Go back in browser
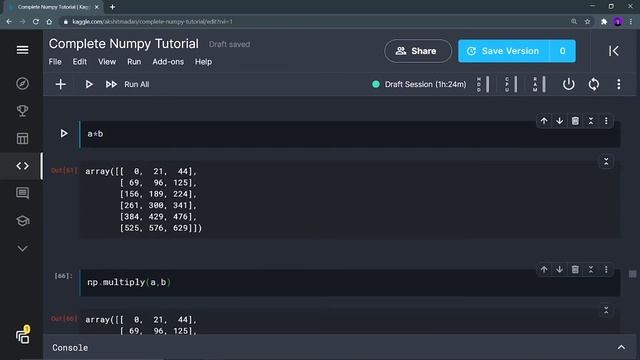 point(9,22)
